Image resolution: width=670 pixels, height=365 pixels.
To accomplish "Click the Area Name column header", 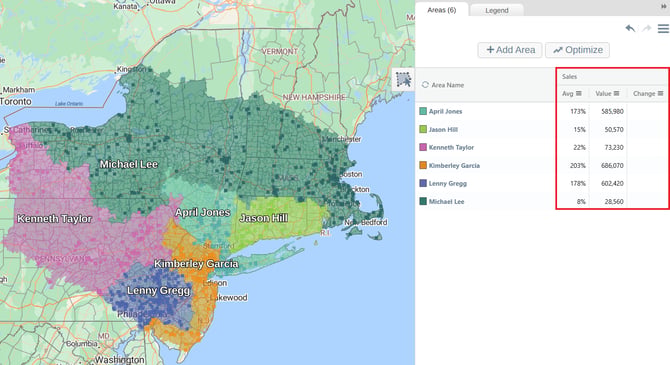I will pos(447,85).
